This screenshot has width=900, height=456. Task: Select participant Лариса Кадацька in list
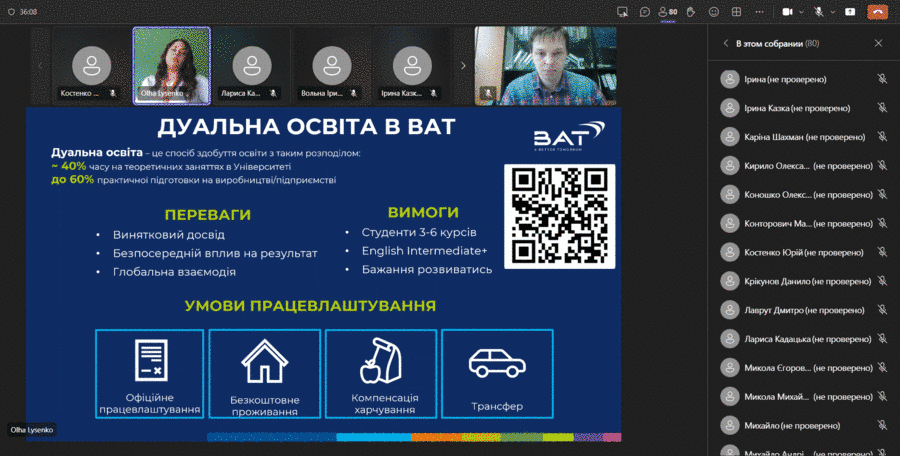pyautogui.click(x=804, y=339)
